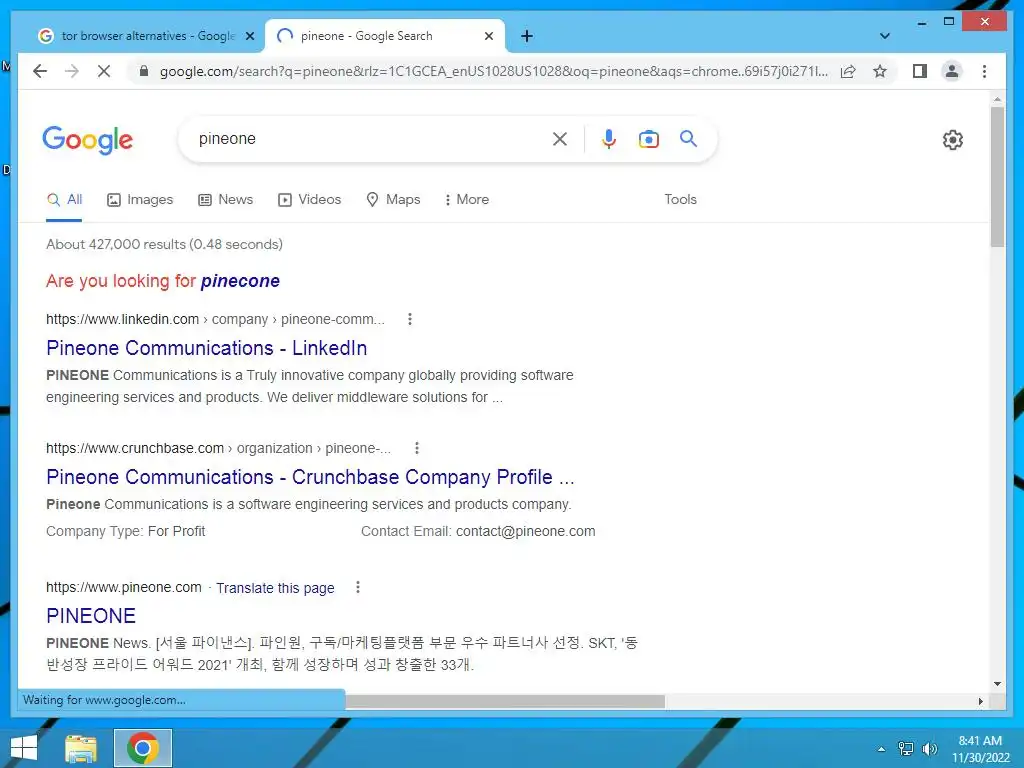The image size is (1024, 768).
Task: Click 'Contact Email: contact@pineone.com' text
Action: [x=478, y=532]
